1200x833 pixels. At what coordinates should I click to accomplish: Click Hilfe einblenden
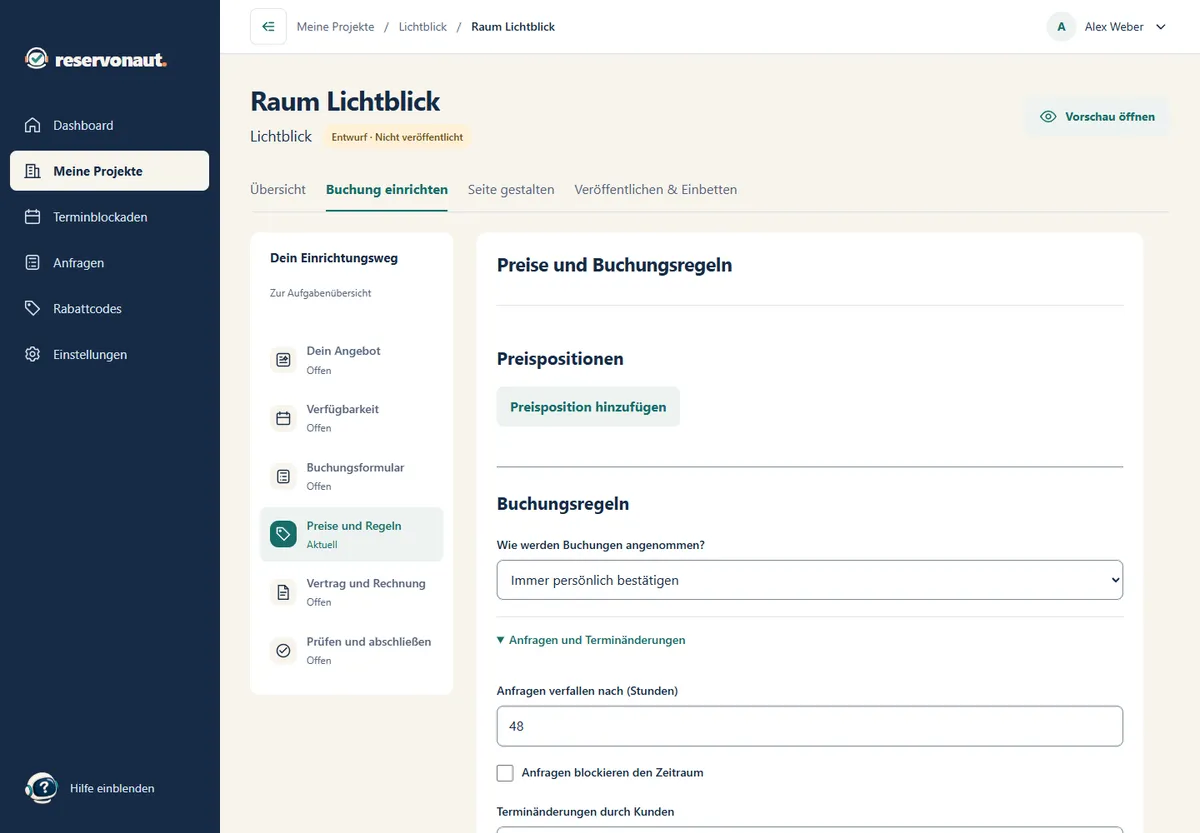coord(112,788)
